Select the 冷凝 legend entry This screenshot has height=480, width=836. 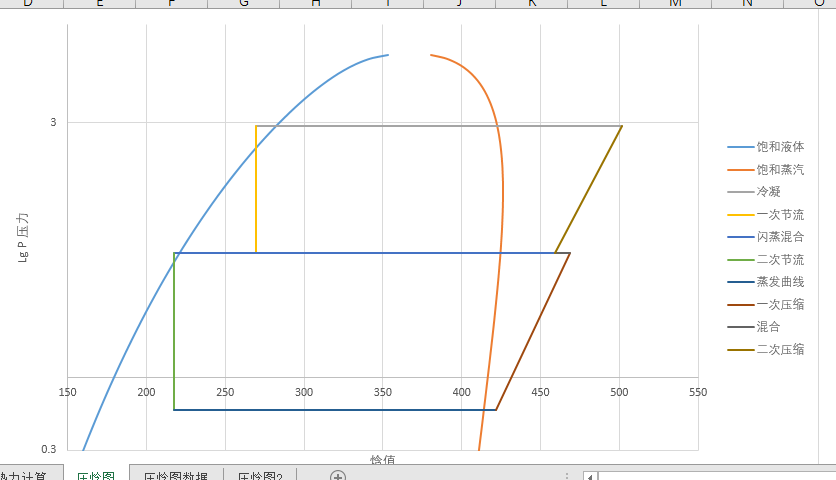[754, 191]
